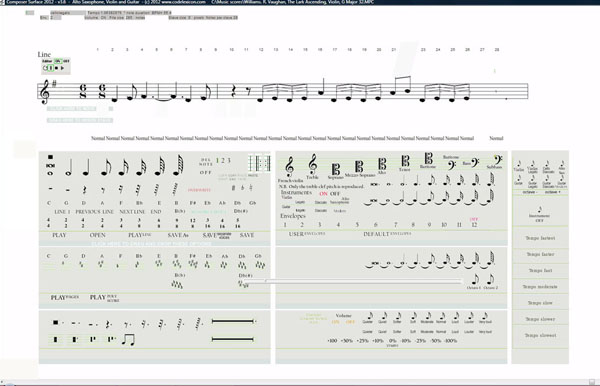Choose the Treble clef

pyautogui.click(x=313, y=164)
